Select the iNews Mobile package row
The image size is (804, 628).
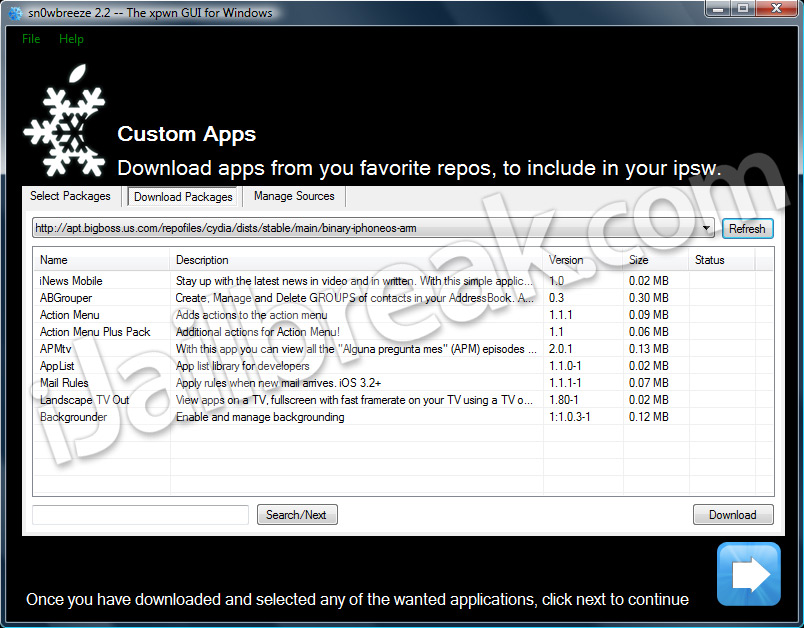(403, 281)
